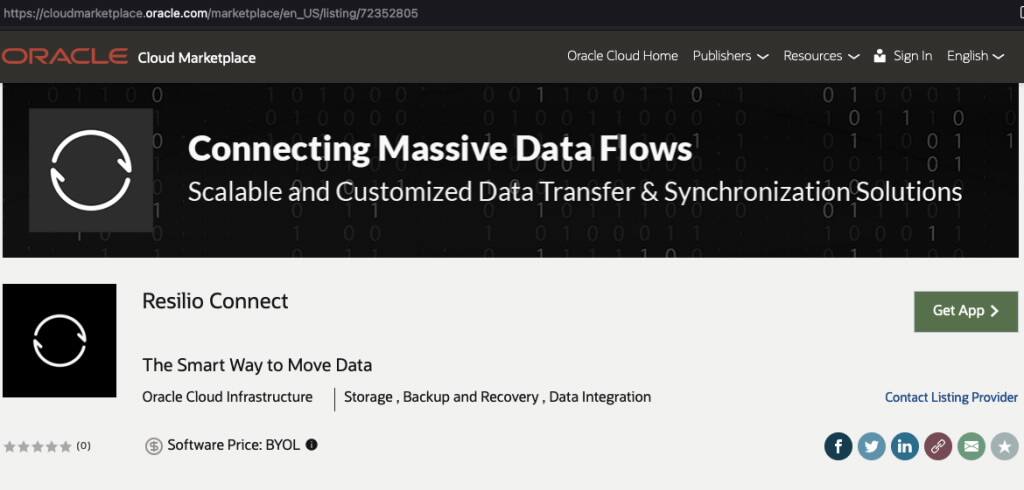Click the star favorite icon

(x=1004, y=446)
